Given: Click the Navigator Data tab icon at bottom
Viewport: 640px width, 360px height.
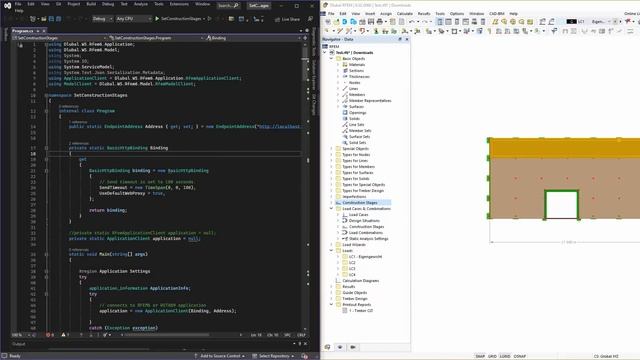Looking at the screenshot, I should pyautogui.click(x=327, y=347).
